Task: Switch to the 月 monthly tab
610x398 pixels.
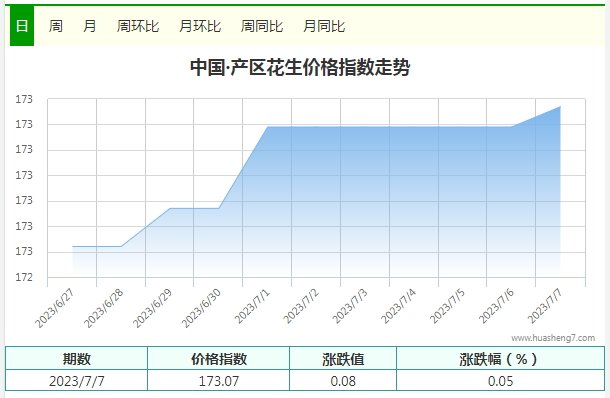Action: [89, 26]
